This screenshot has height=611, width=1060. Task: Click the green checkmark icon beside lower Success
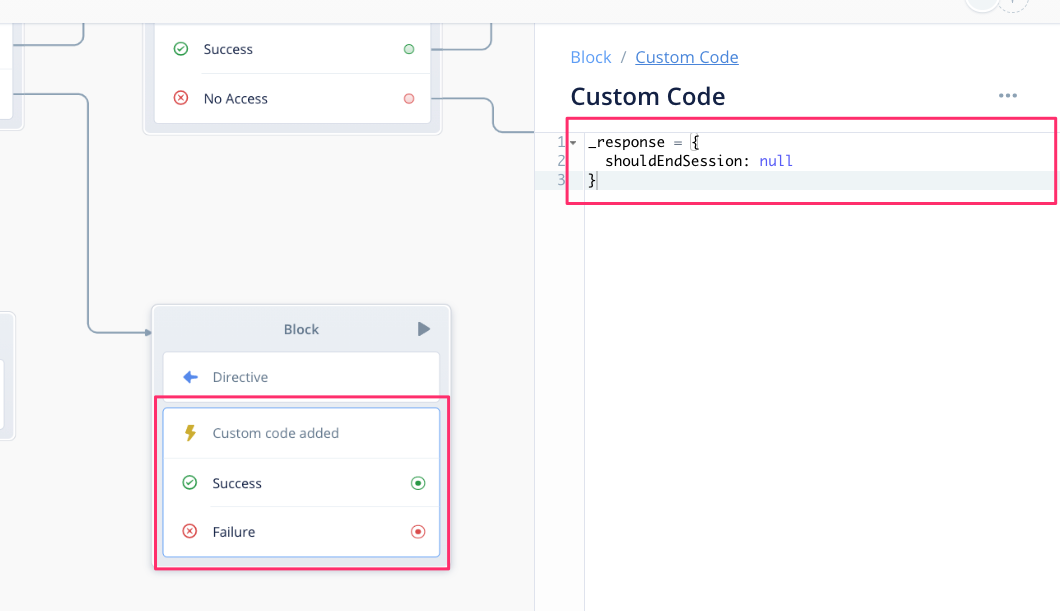tap(190, 483)
